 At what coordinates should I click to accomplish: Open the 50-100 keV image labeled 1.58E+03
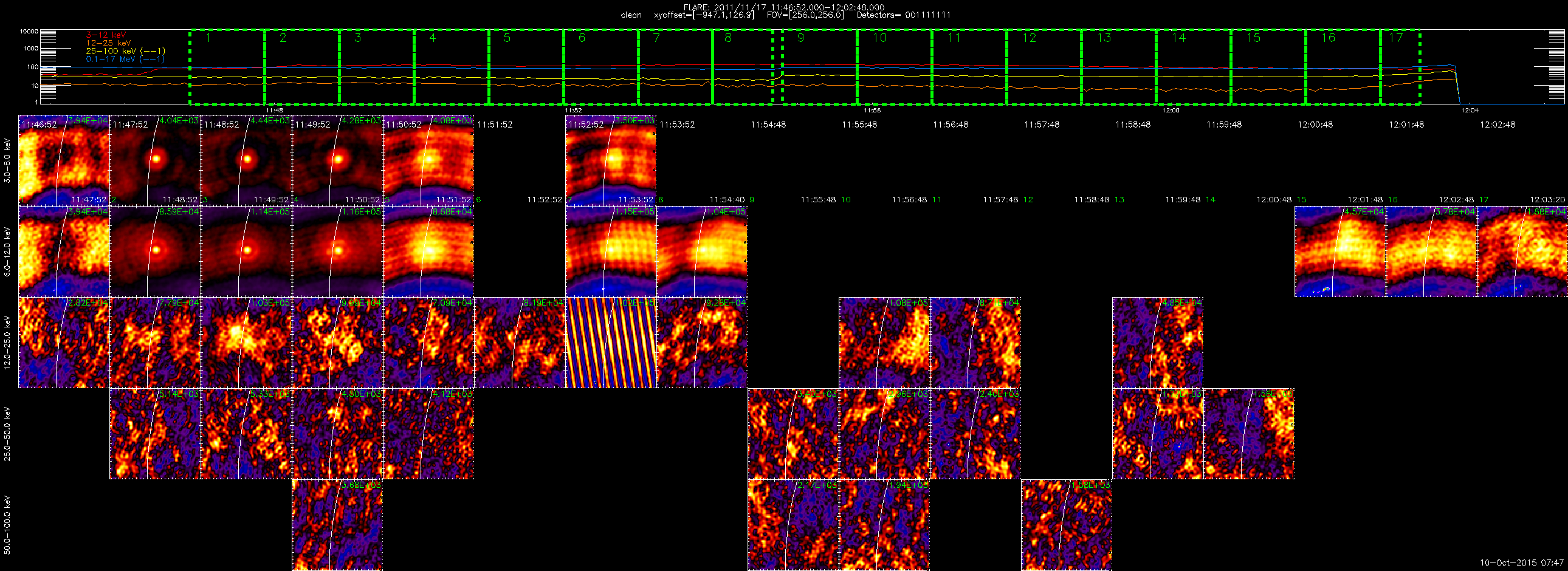click(x=1067, y=525)
